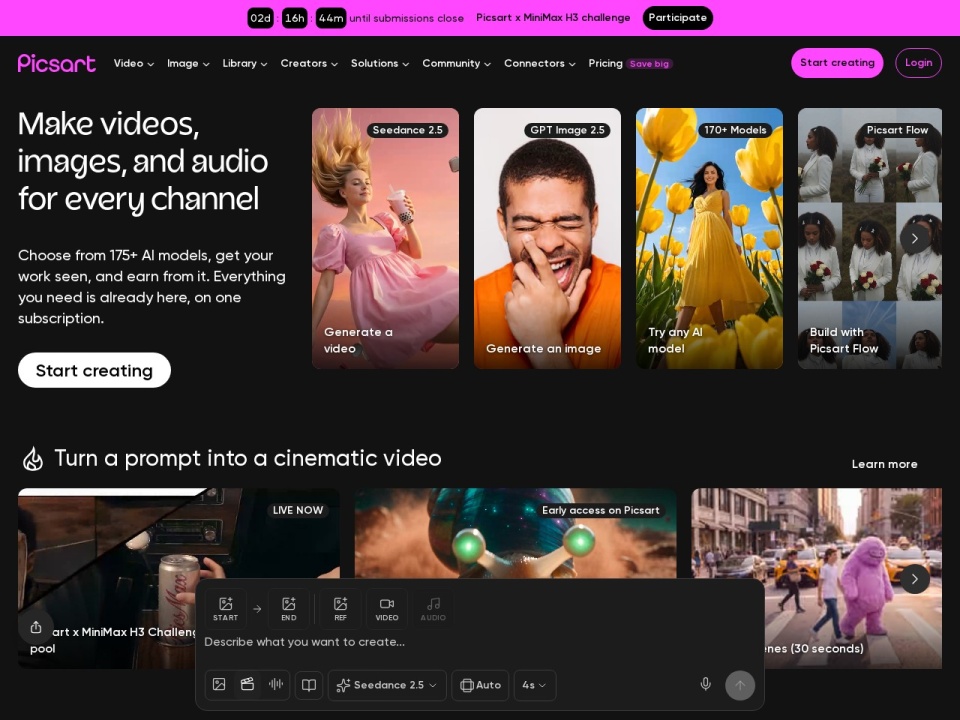The height and width of the screenshot is (720, 960).
Task: Add a REF reference image
Action: pyautogui.click(x=340, y=609)
